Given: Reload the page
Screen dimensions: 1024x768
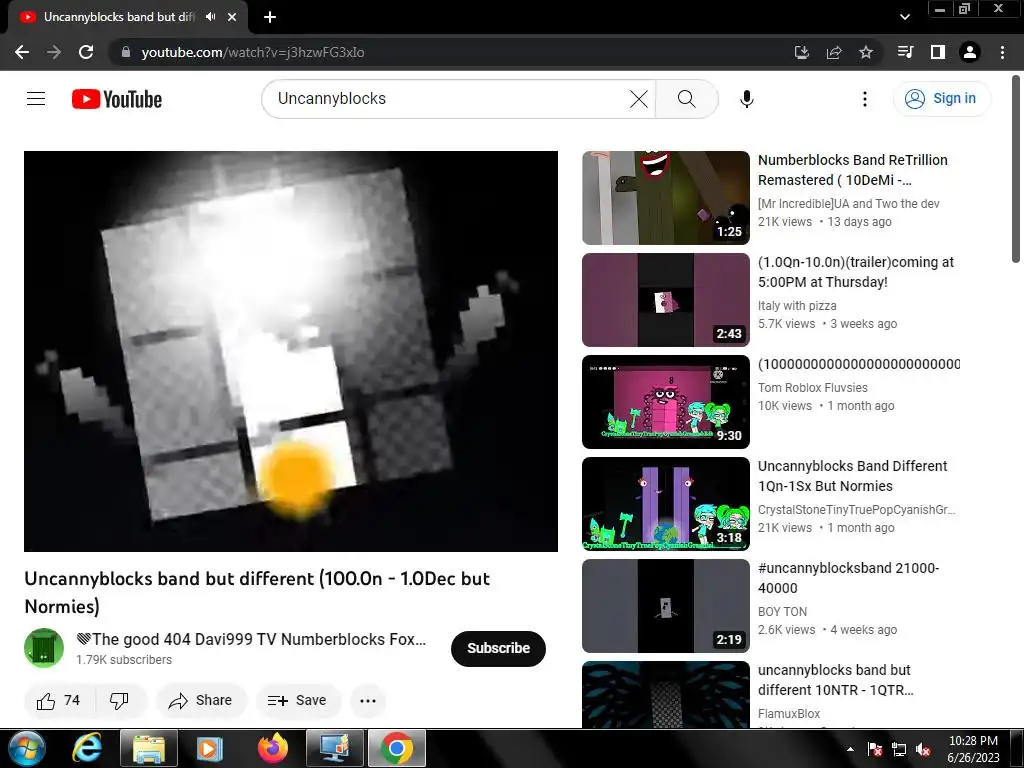Looking at the screenshot, I should pos(86,52).
